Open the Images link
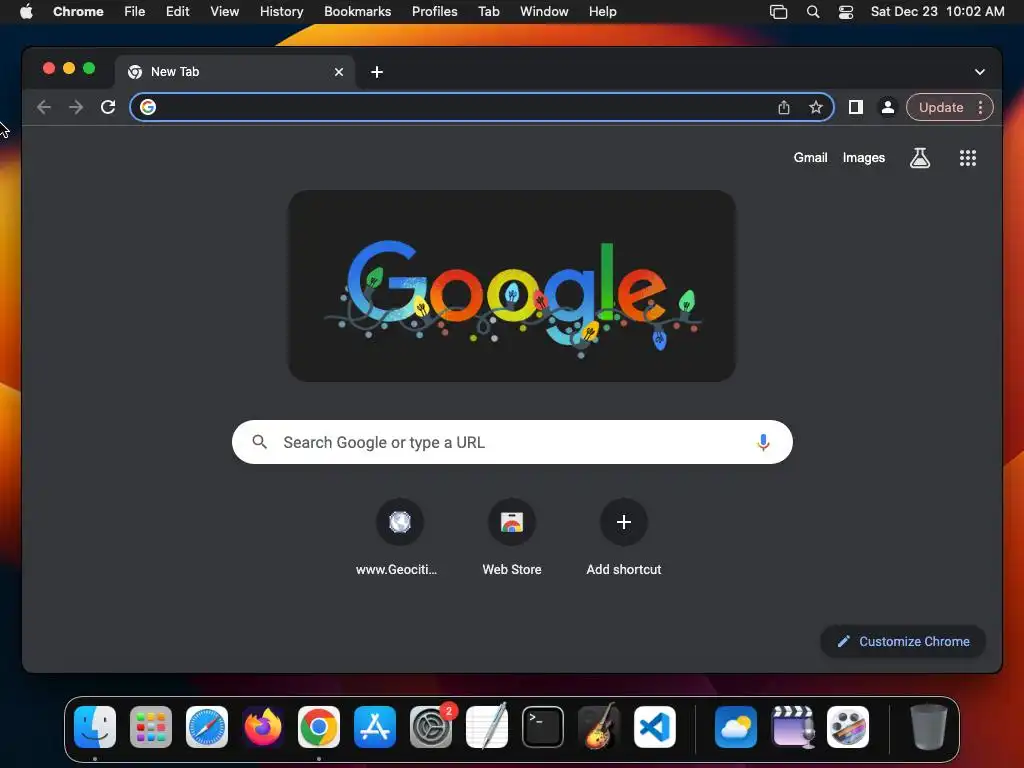Image resolution: width=1024 pixels, height=768 pixels. tap(863, 157)
